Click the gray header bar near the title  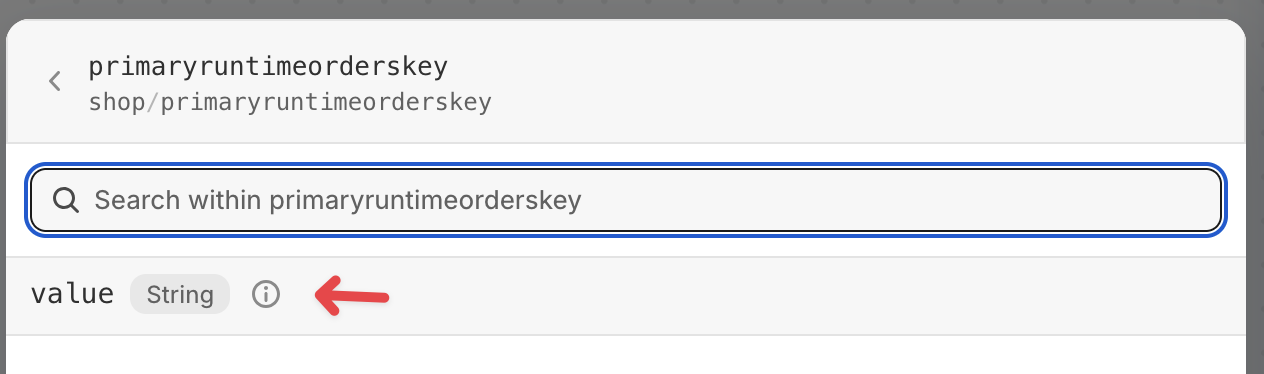tap(850, 82)
